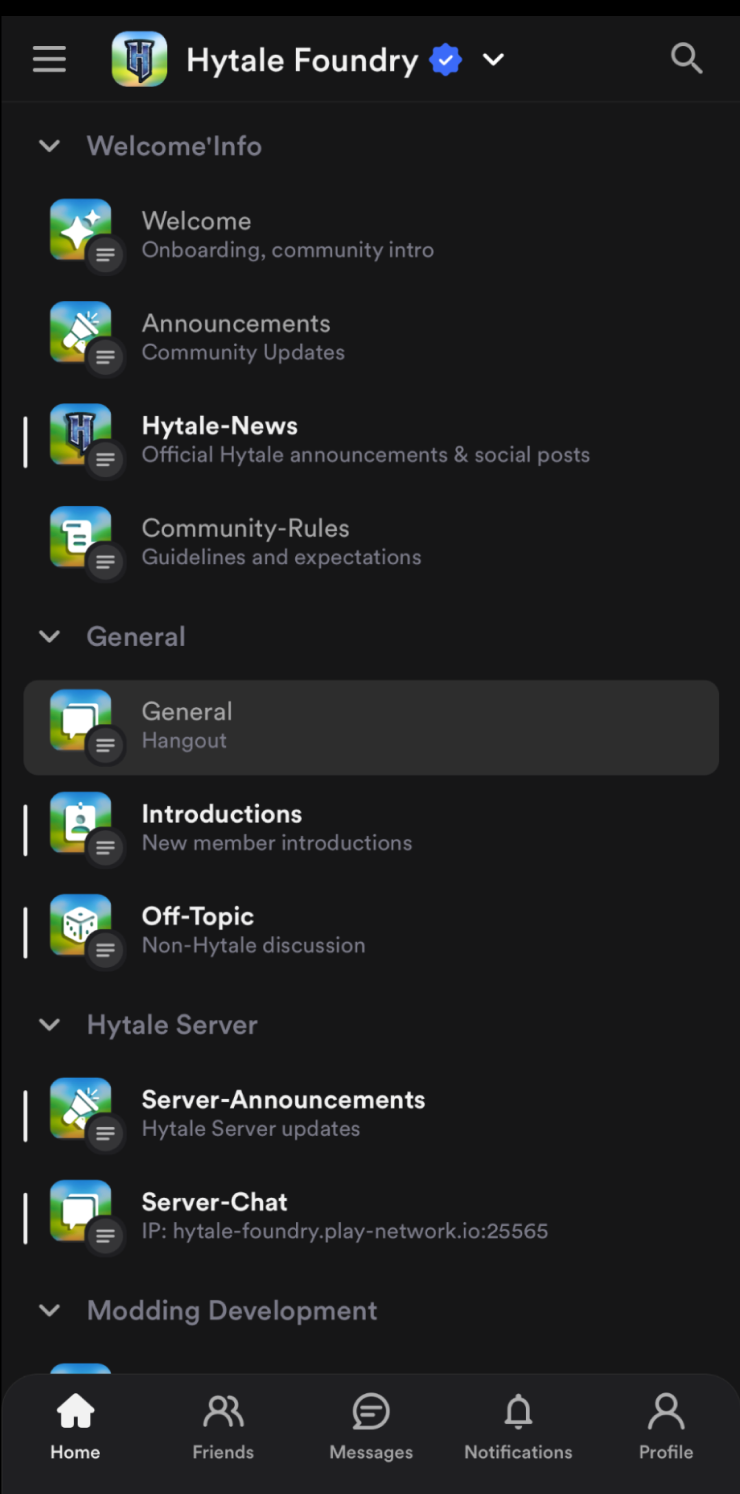Switch to the Friends tab
The image size is (740, 1494).
click(x=223, y=1427)
